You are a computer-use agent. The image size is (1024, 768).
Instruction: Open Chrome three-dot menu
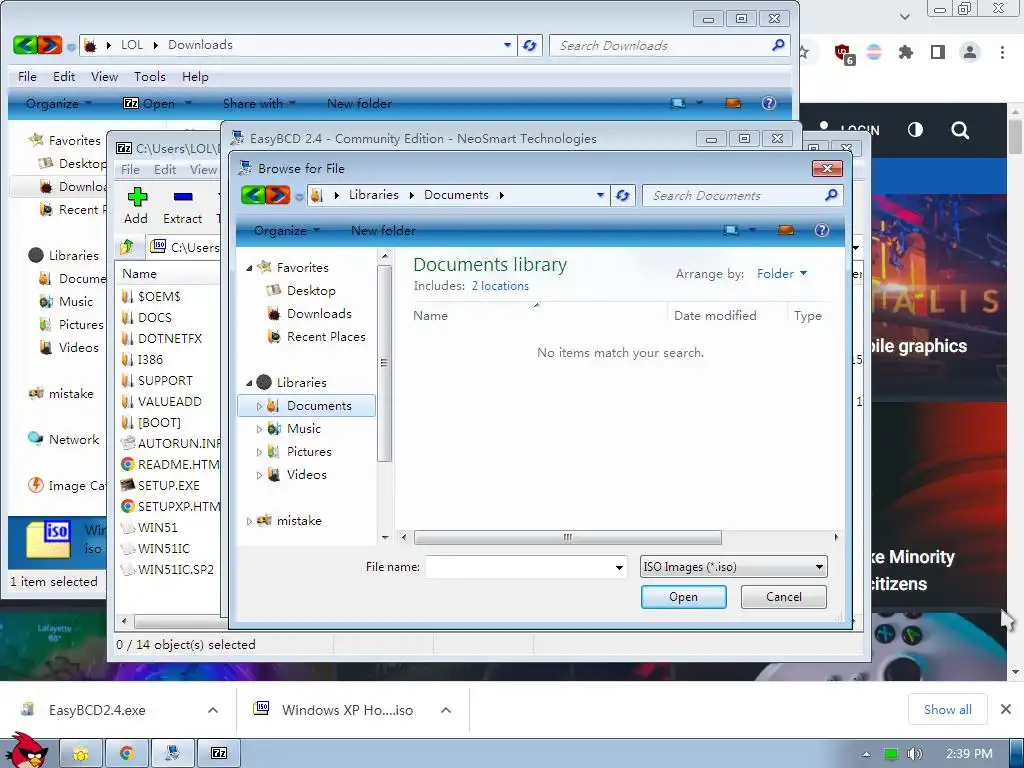point(1002,52)
